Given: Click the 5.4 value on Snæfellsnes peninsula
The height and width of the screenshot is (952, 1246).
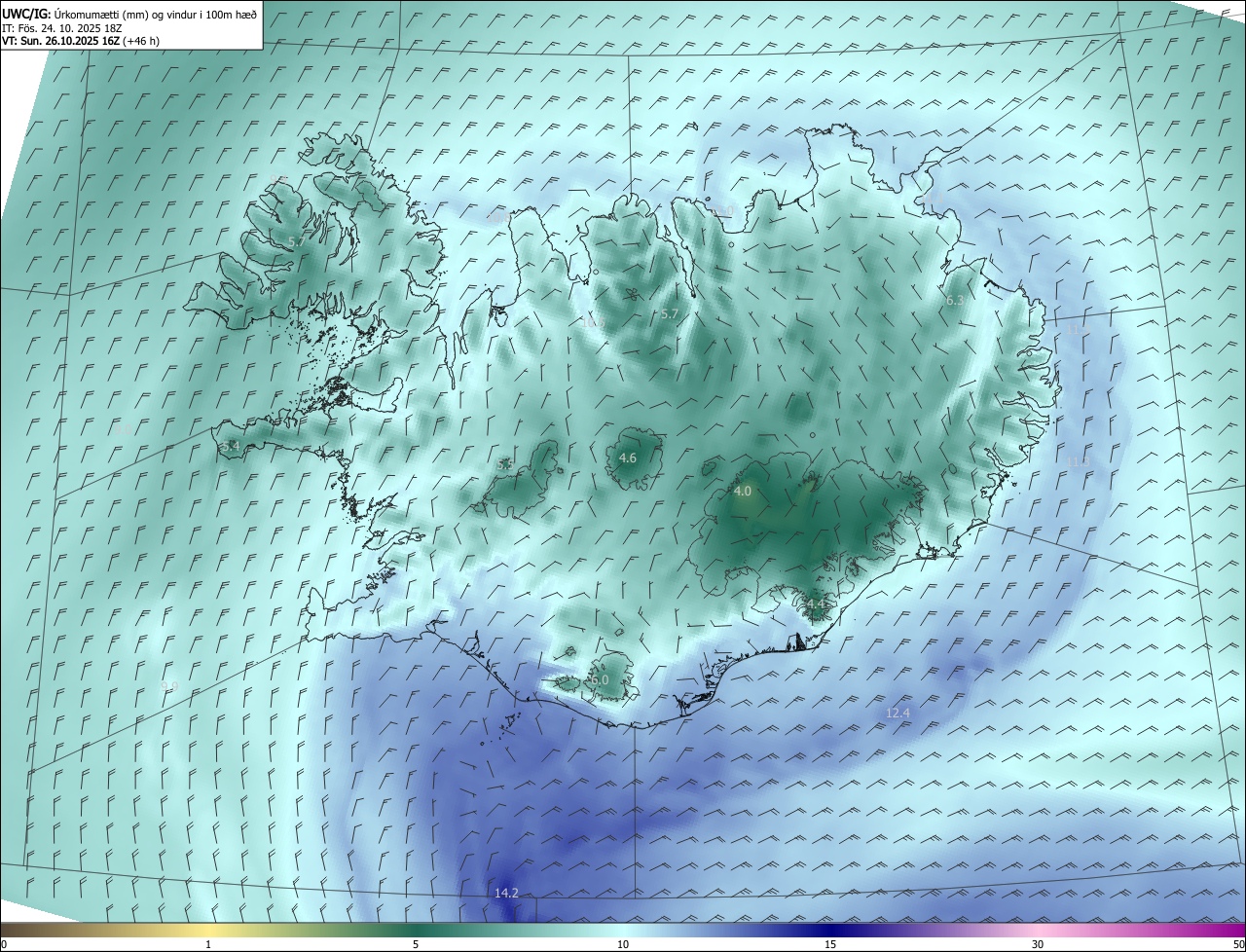Looking at the screenshot, I should pyautogui.click(x=231, y=446).
